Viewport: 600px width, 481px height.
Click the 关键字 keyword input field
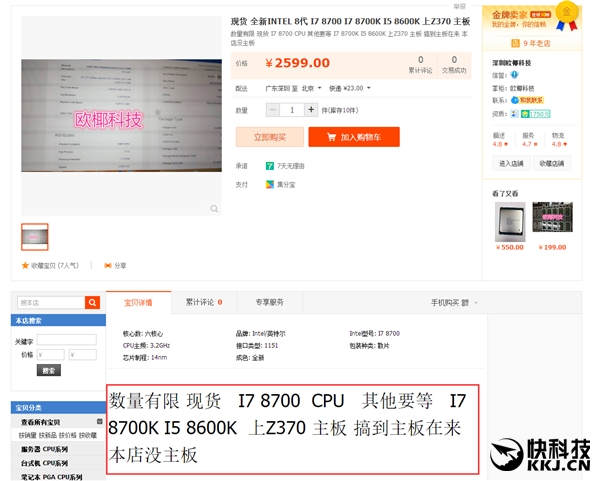pyautogui.click(x=67, y=339)
